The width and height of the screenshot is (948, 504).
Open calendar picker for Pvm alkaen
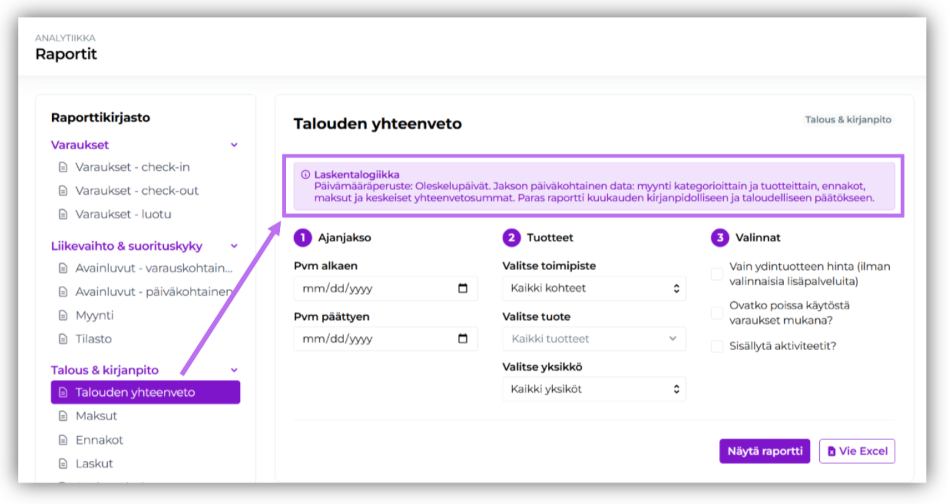[x=463, y=288]
